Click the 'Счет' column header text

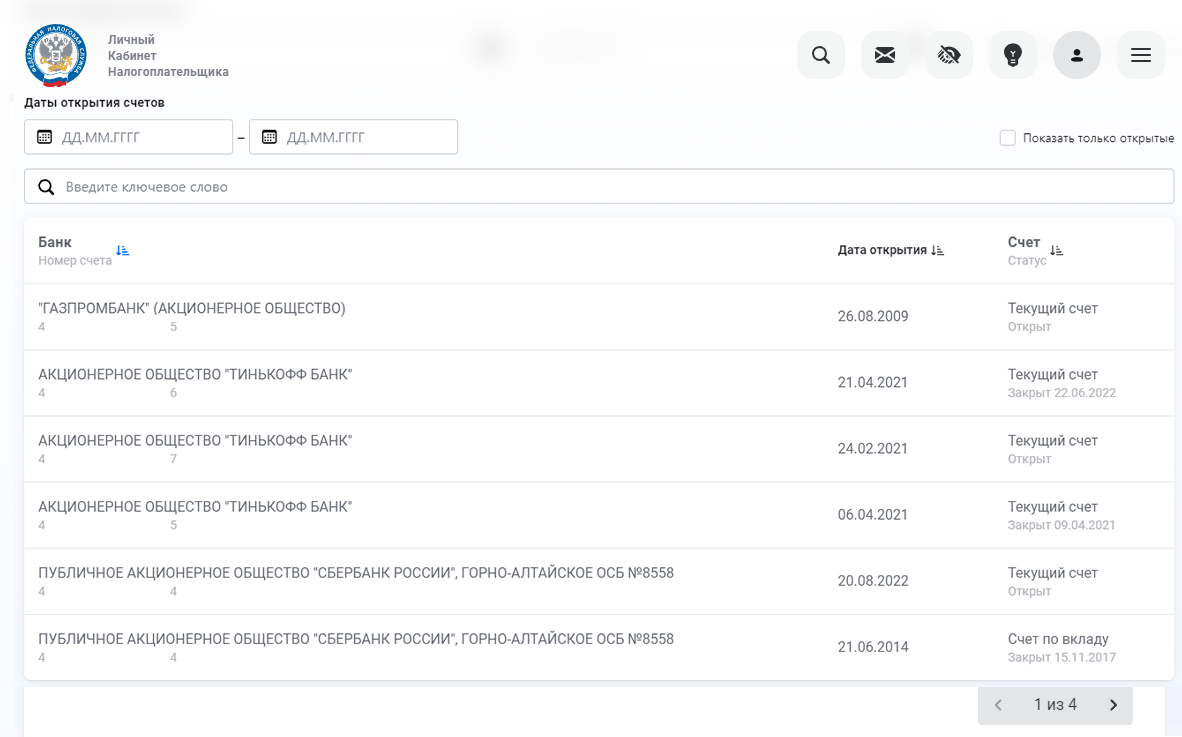click(1024, 242)
